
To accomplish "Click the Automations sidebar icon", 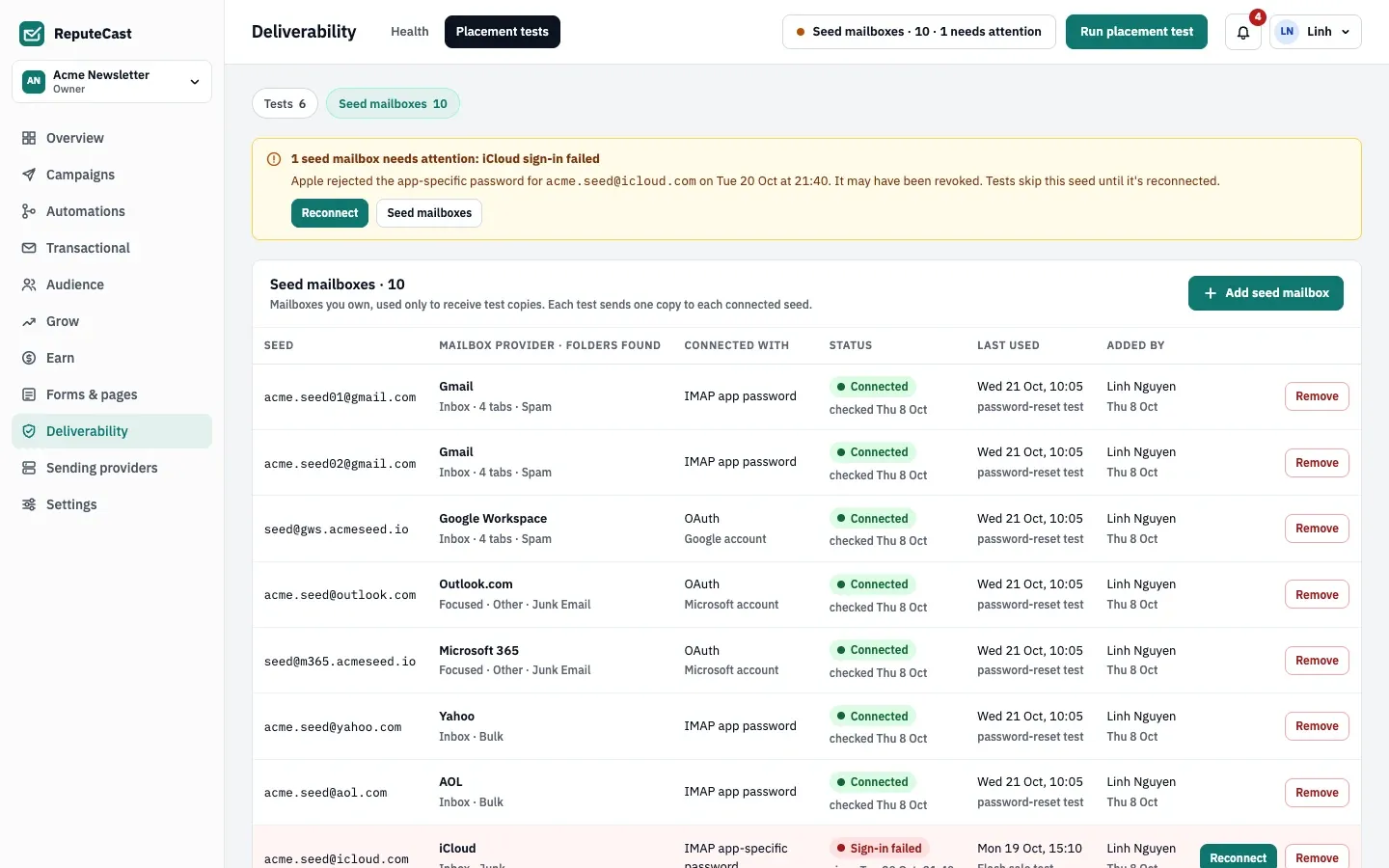I will [x=29, y=211].
